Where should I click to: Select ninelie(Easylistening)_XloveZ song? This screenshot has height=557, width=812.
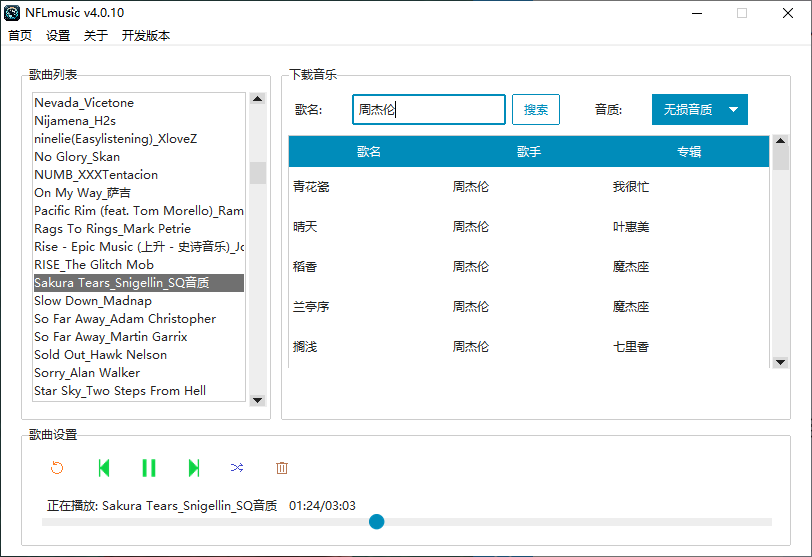pos(139,139)
